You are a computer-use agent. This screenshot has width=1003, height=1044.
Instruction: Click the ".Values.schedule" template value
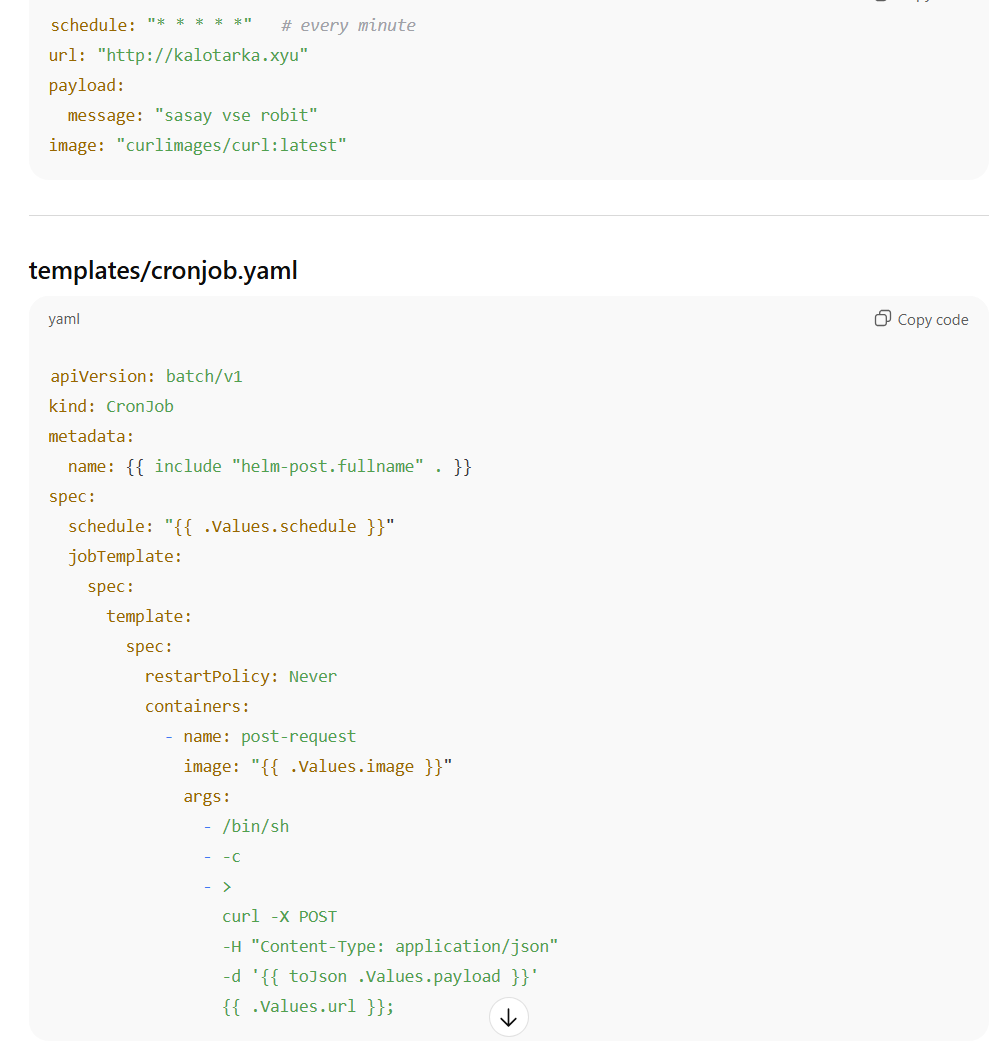pyautogui.click(x=279, y=526)
